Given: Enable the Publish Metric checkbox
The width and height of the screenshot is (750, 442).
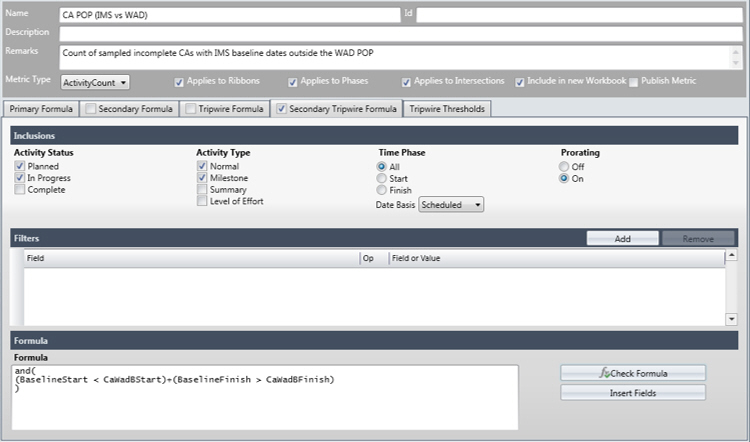Looking at the screenshot, I should point(633,82).
